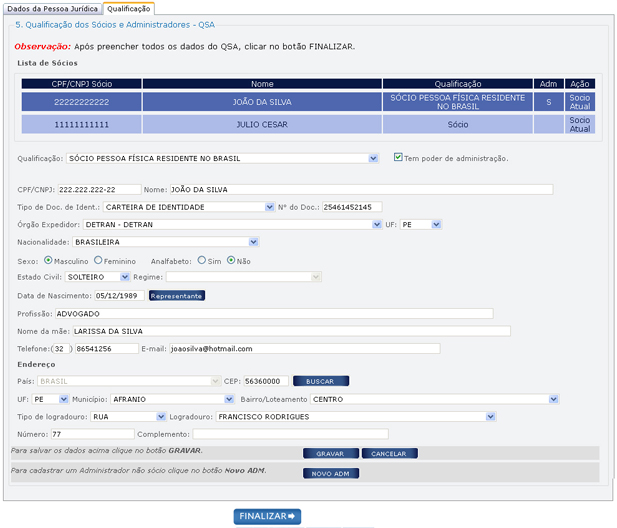Choose Não for Analfabeto
The width and height of the screenshot is (617, 528).
point(231,260)
